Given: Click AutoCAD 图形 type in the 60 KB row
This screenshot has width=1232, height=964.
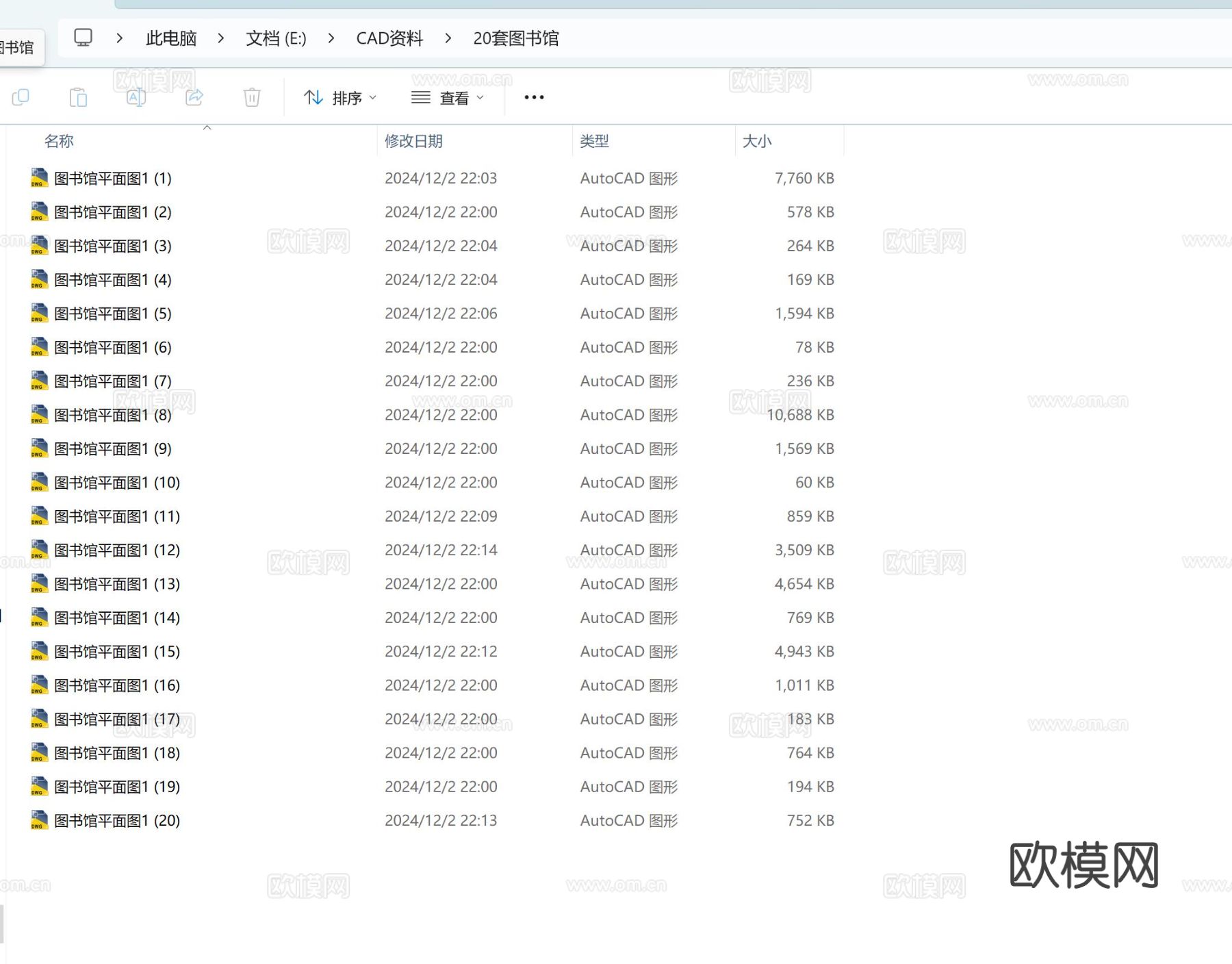Looking at the screenshot, I should (629, 483).
